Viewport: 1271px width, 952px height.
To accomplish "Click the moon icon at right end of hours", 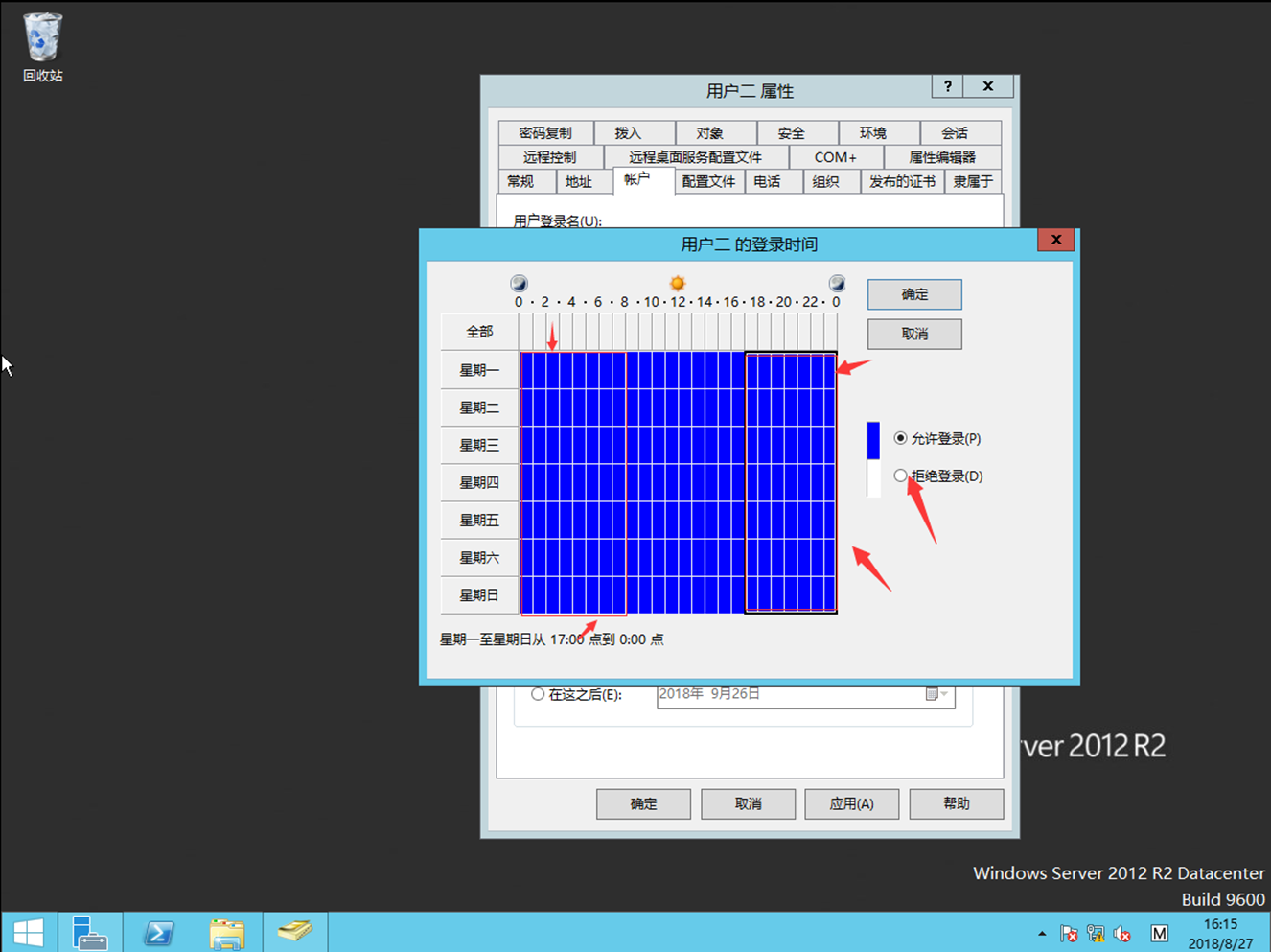I will [837, 283].
